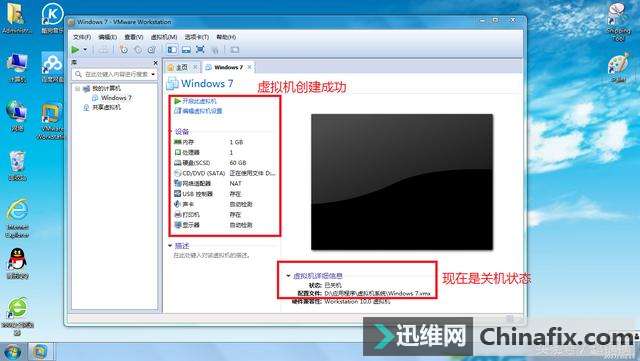Close the library panel with its X

click(x=155, y=63)
